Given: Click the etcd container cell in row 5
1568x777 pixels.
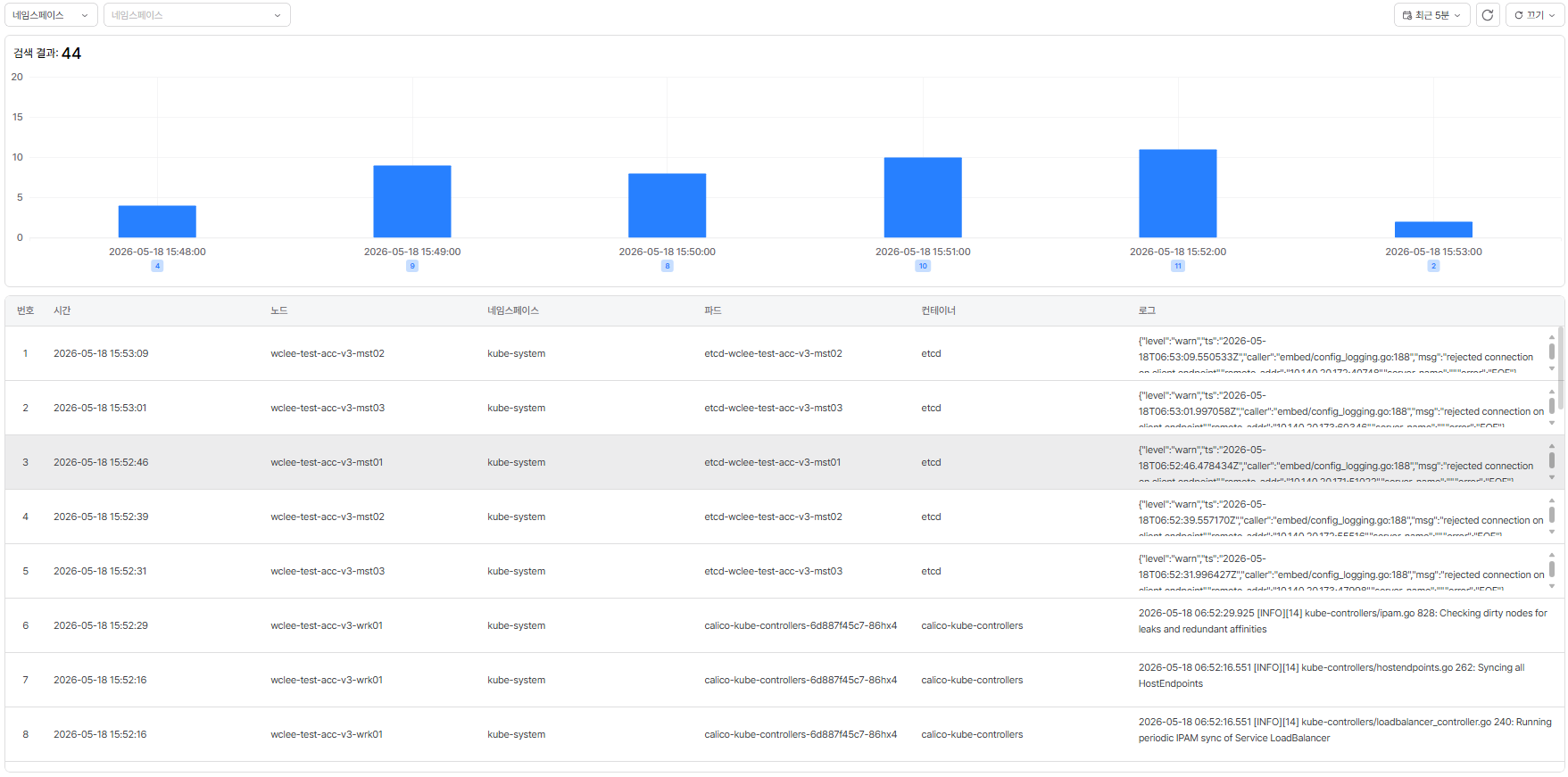Looking at the screenshot, I should 931,571.
